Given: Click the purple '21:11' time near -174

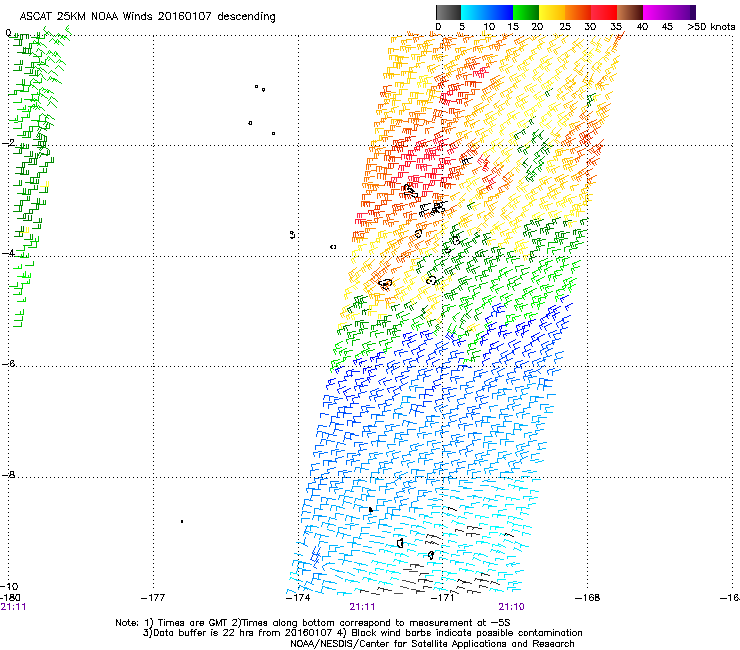Looking at the screenshot, I should (x=362, y=607).
